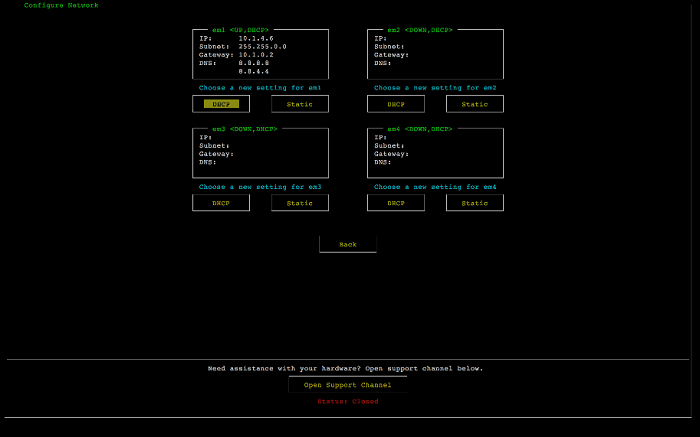Set em3 interface to DHCP
Image resolution: width=700 pixels, height=437 pixels.
point(221,203)
